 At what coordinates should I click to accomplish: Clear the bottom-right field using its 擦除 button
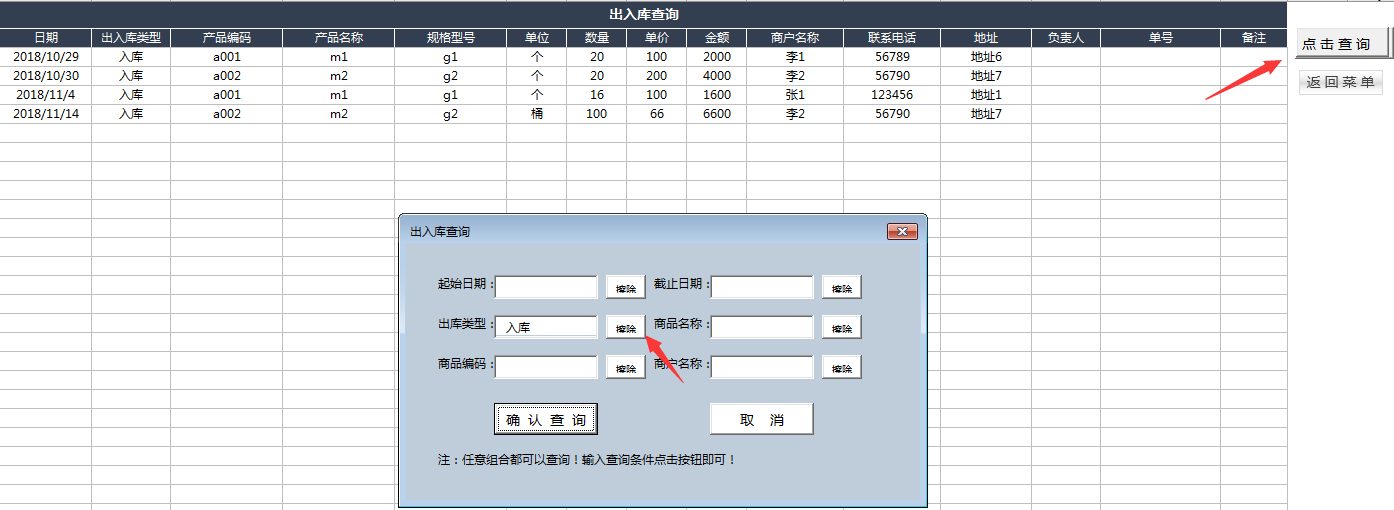click(x=842, y=368)
